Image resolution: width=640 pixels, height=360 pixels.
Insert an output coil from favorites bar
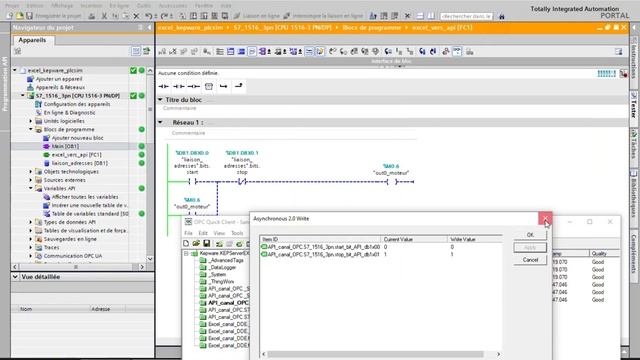(x=194, y=86)
